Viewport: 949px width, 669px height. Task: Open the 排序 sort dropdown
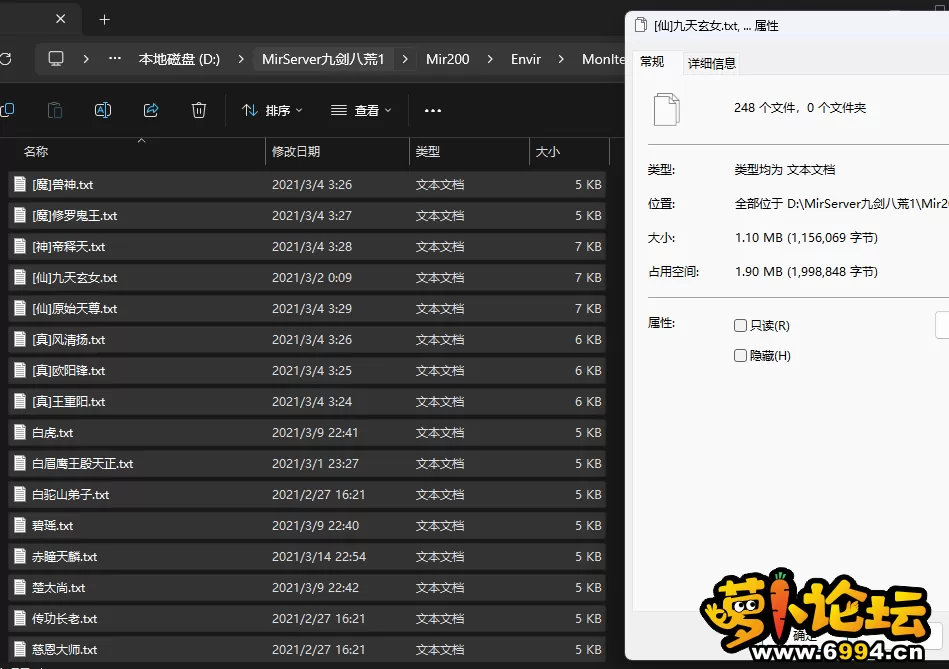pyautogui.click(x=272, y=111)
